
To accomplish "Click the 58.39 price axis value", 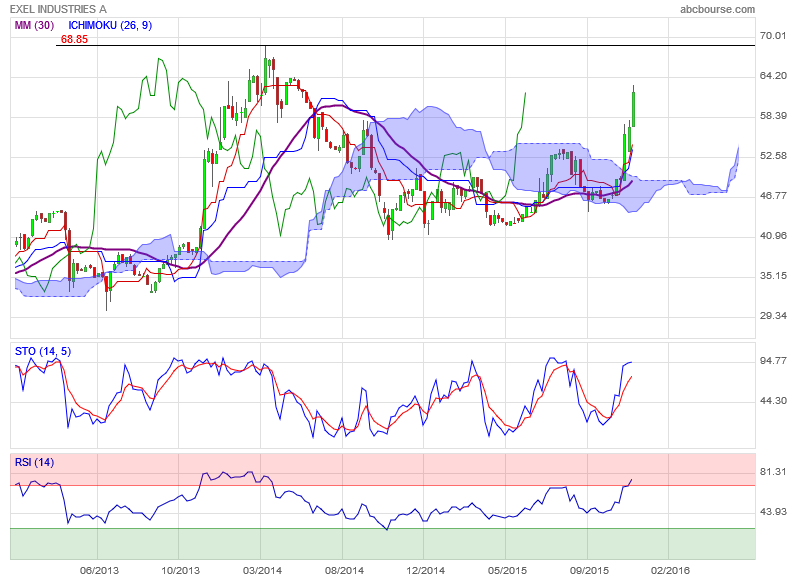I will click(x=773, y=115).
